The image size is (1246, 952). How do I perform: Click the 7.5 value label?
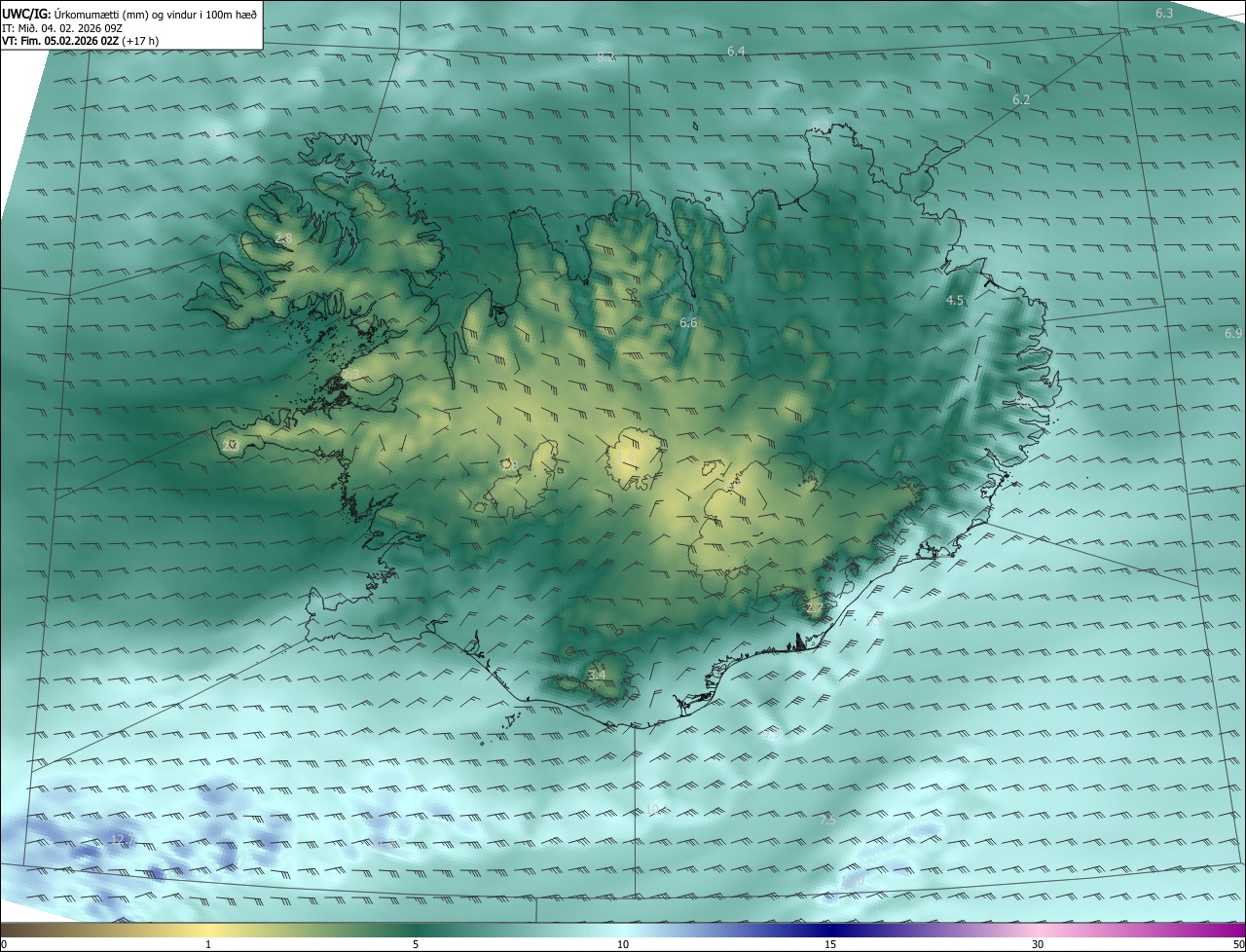click(827, 821)
